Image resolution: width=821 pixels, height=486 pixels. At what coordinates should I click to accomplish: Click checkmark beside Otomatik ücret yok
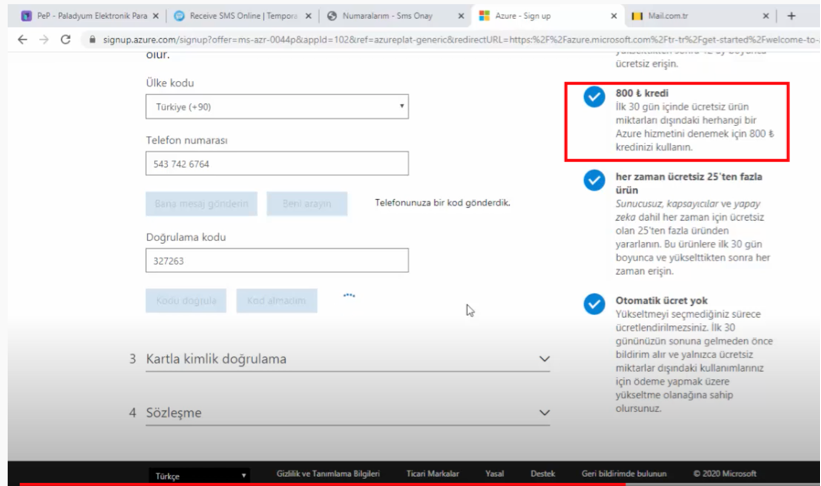(594, 304)
